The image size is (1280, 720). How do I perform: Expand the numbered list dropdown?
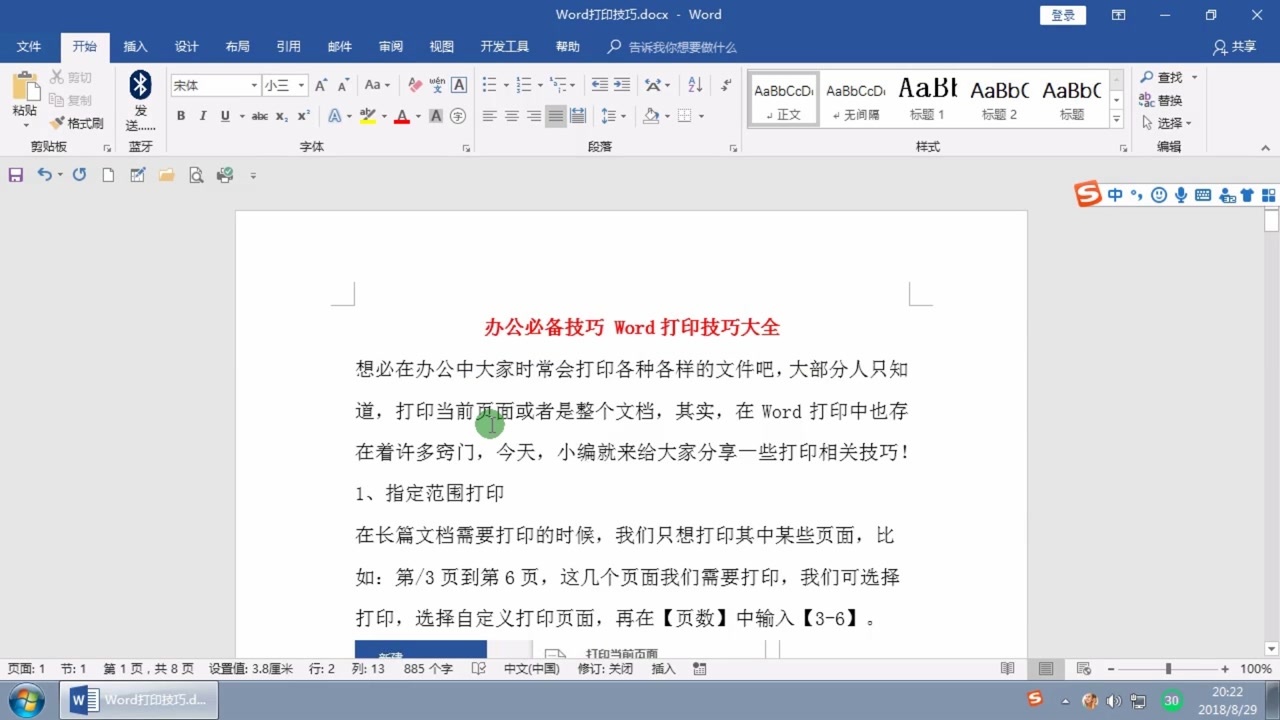(540, 86)
